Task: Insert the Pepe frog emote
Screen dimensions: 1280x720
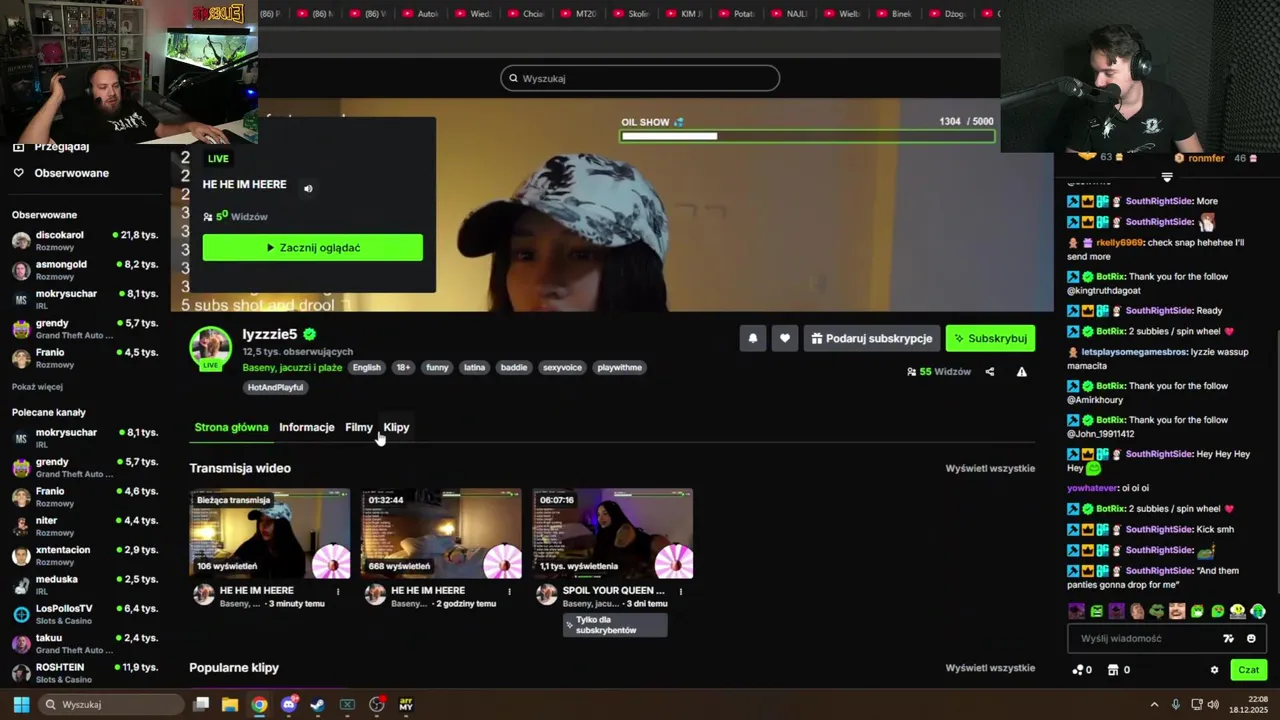Action: [1157, 611]
